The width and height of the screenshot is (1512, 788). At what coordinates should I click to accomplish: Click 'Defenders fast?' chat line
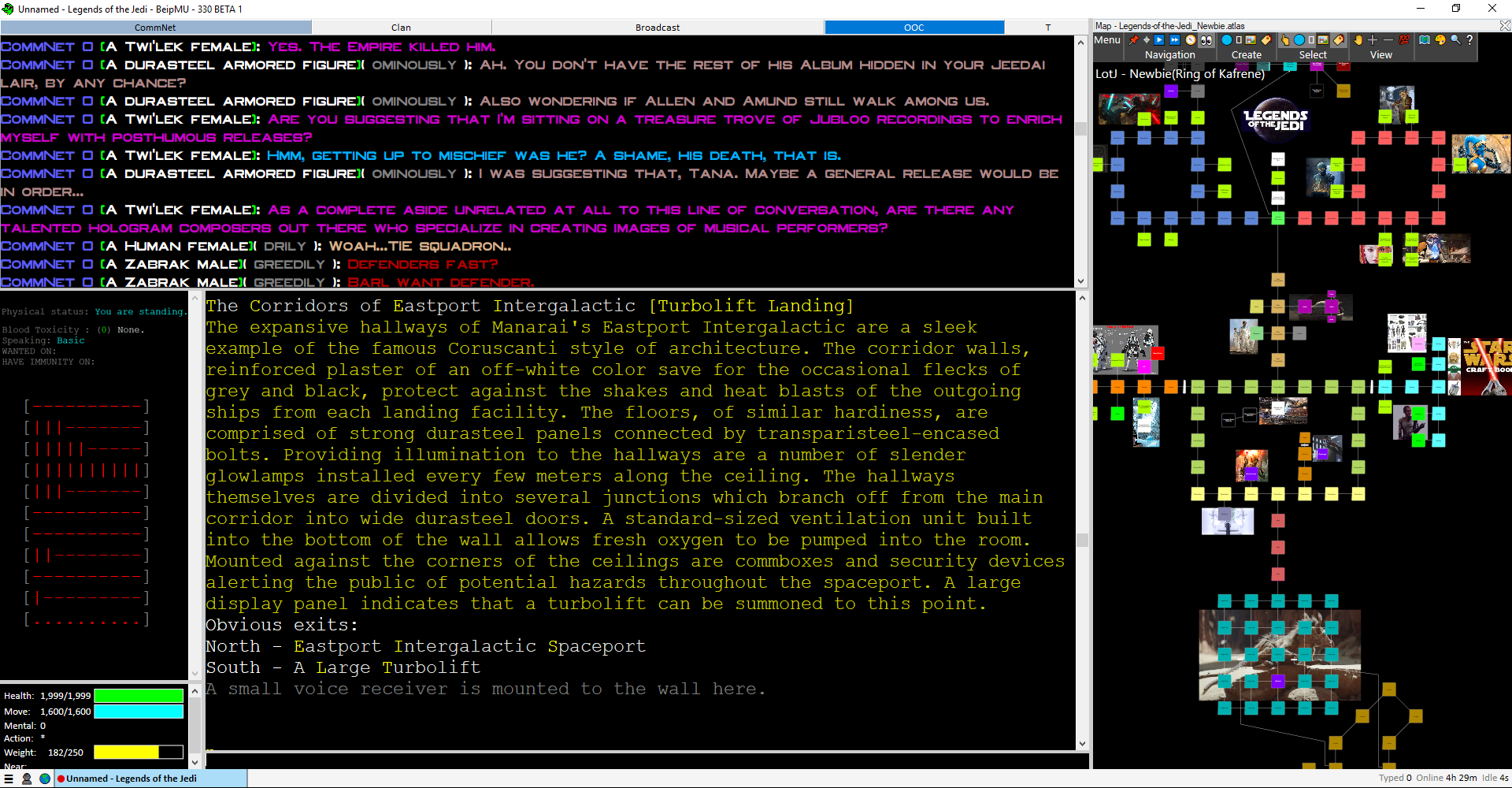pos(422,265)
